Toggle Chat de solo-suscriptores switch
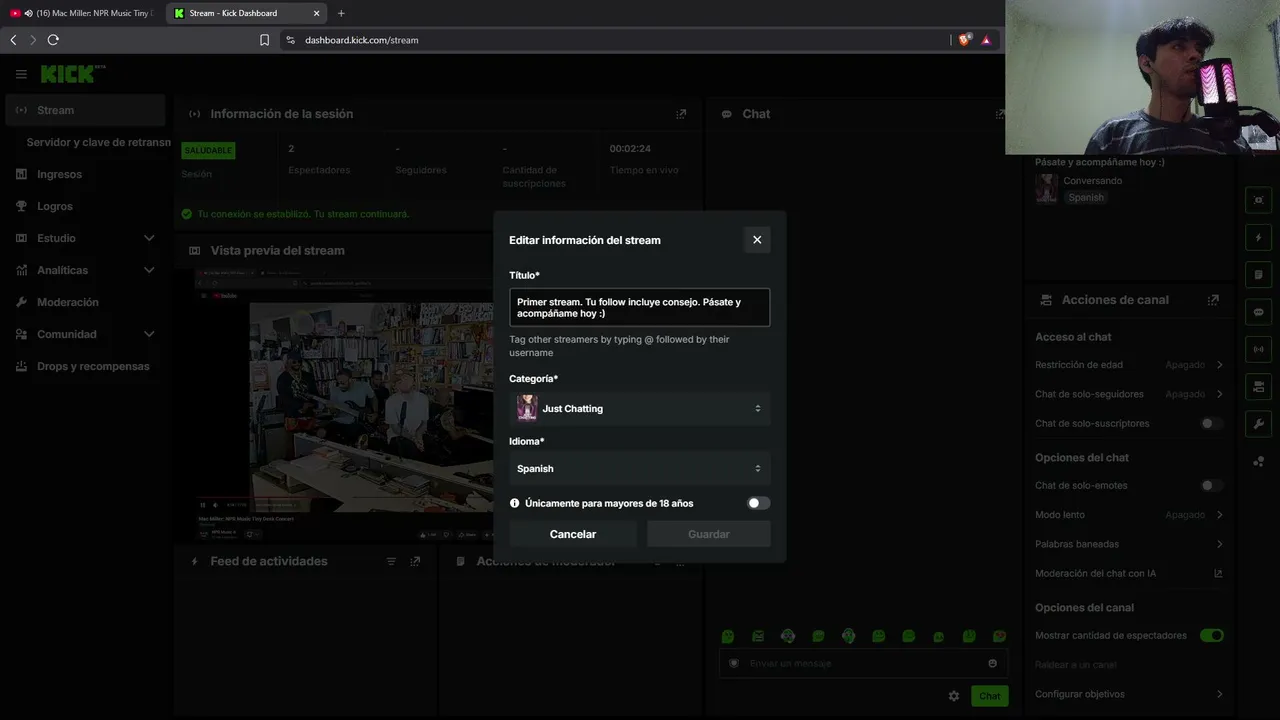 point(1211,423)
